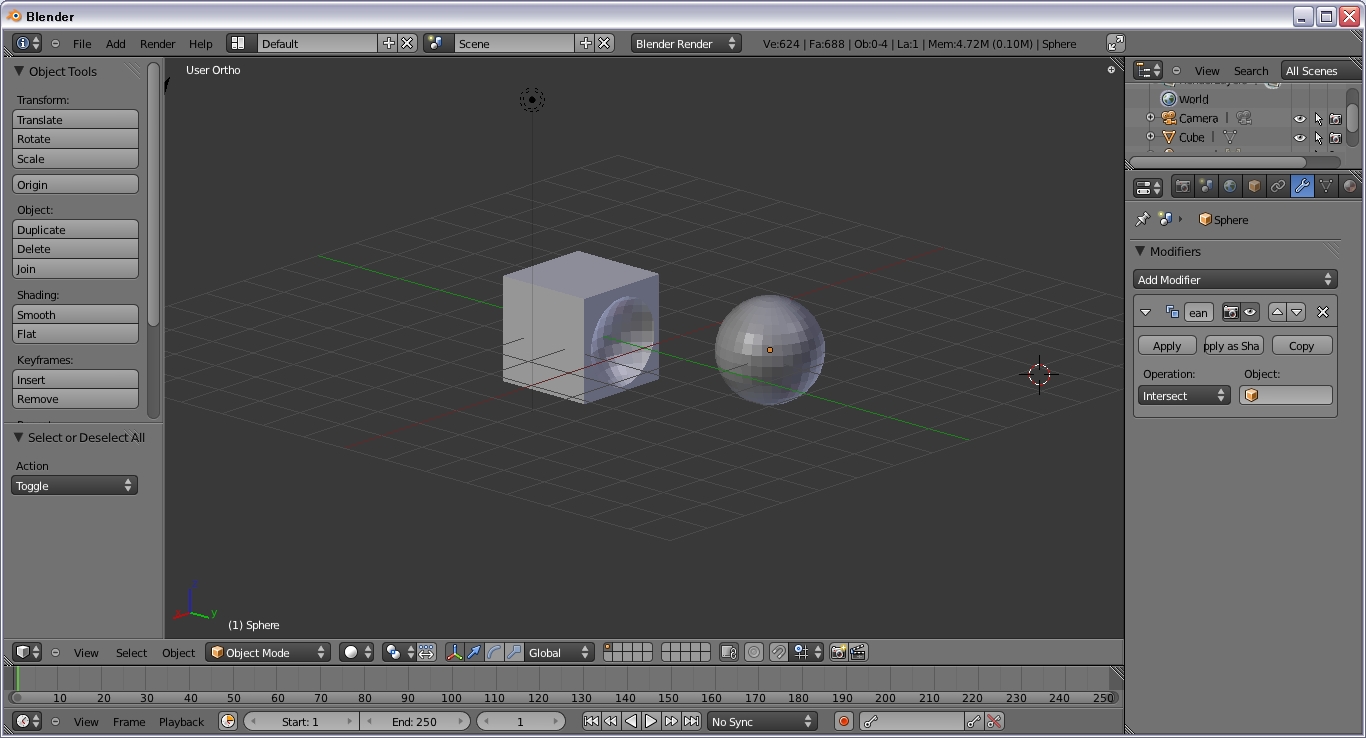The height and width of the screenshot is (738, 1366).
Task: Change the Operation from Intersect
Action: (x=1183, y=395)
